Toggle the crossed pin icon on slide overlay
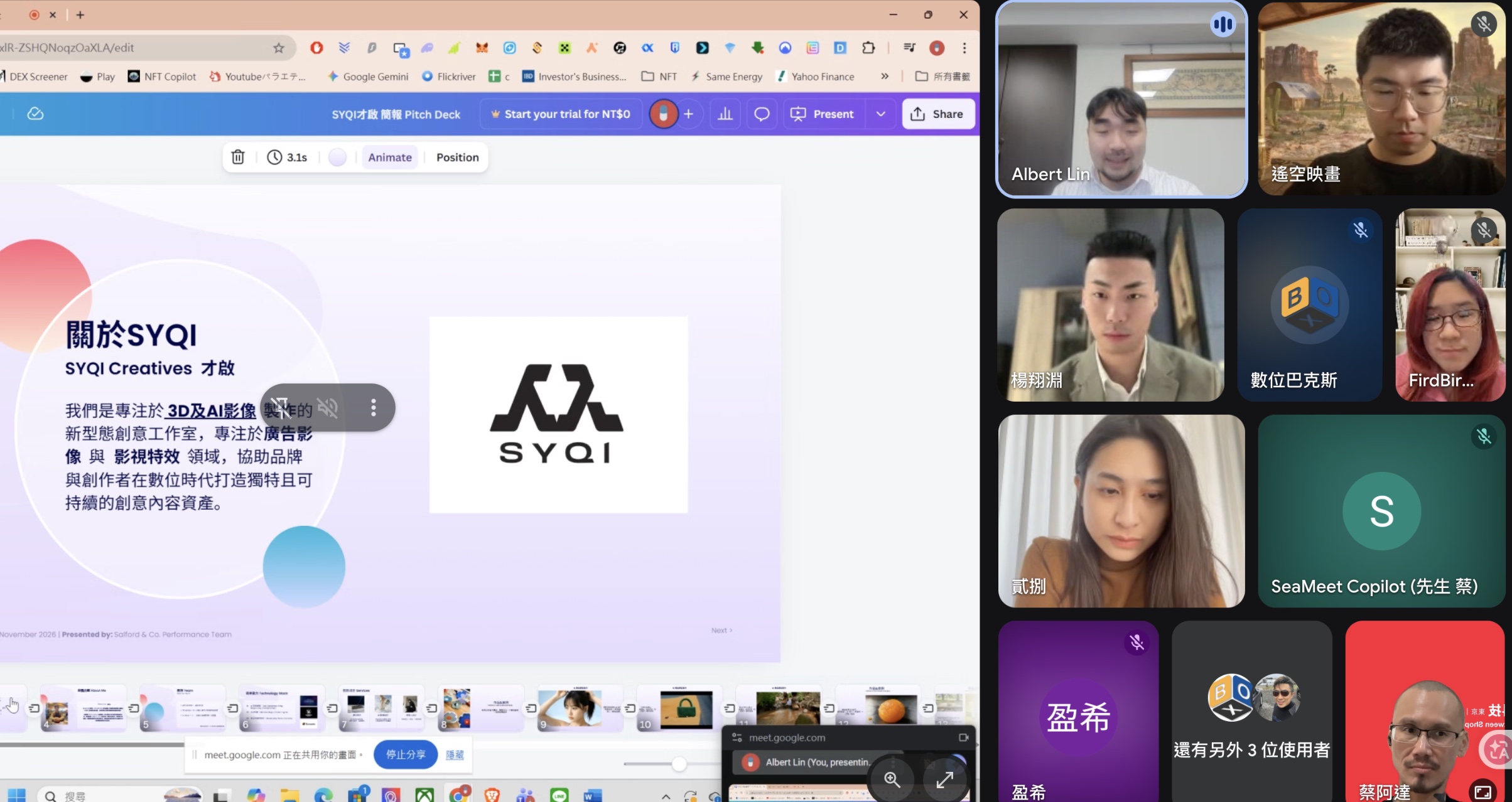Screen dimensions: 1512x802 click(281, 408)
